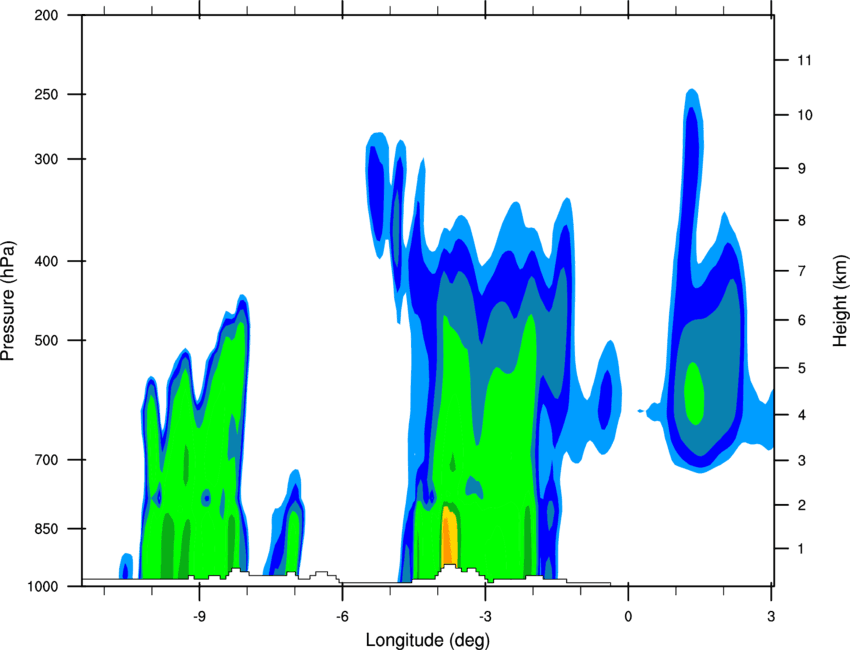Click the 700 pressure tick label

pos(46,460)
